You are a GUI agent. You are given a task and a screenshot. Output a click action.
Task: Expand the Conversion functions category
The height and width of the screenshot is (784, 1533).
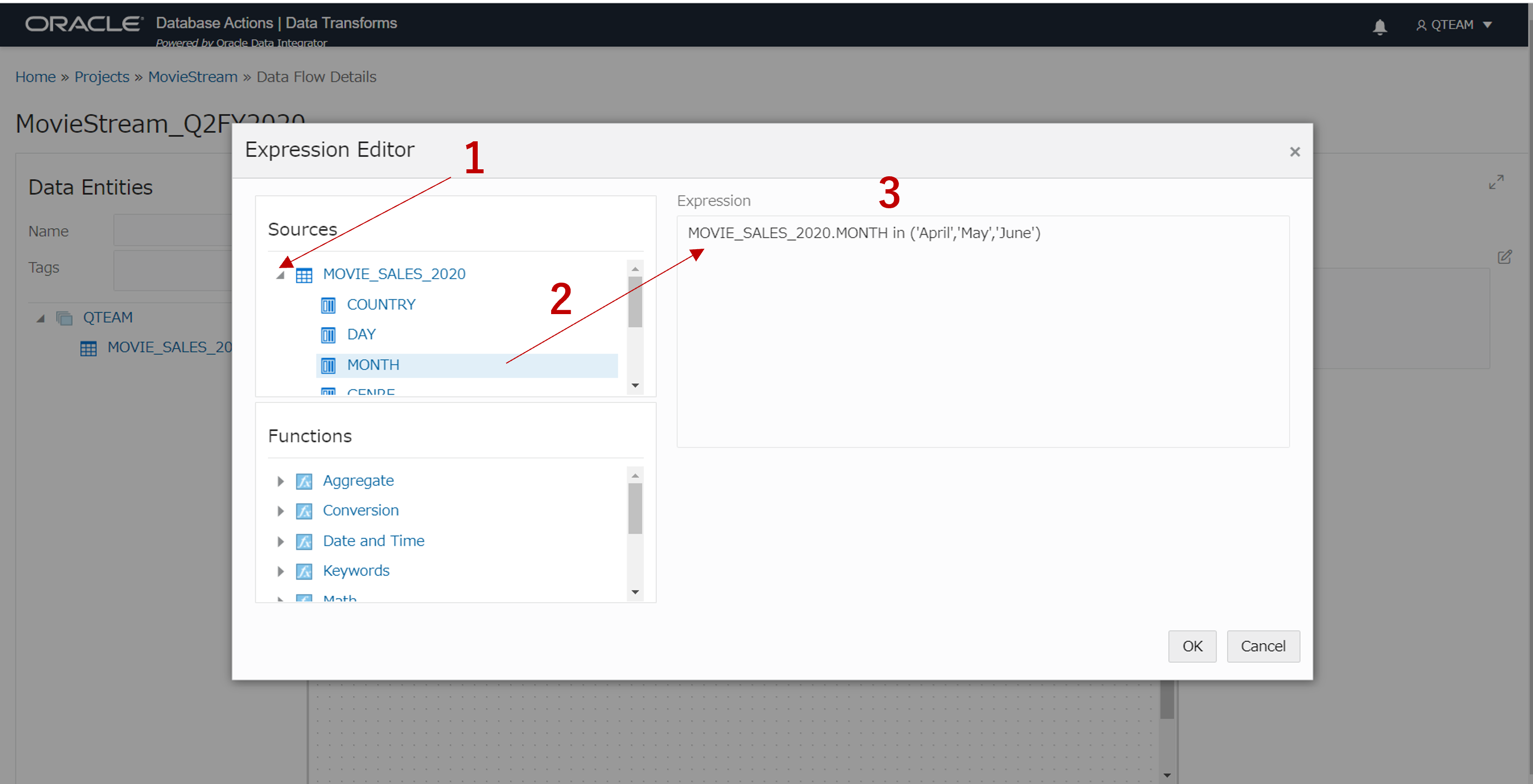[x=280, y=511]
